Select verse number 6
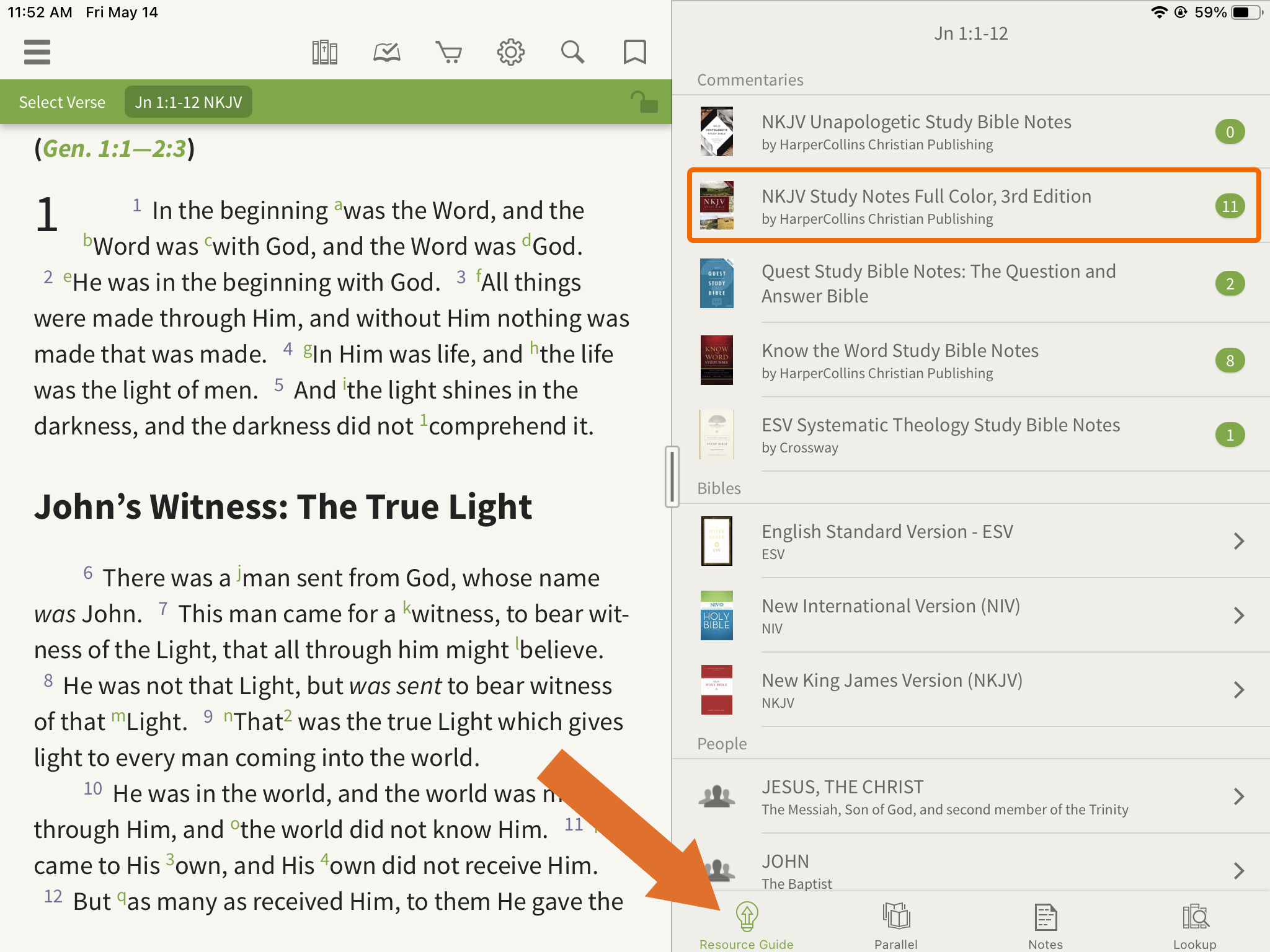1270x952 pixels. 88,573
